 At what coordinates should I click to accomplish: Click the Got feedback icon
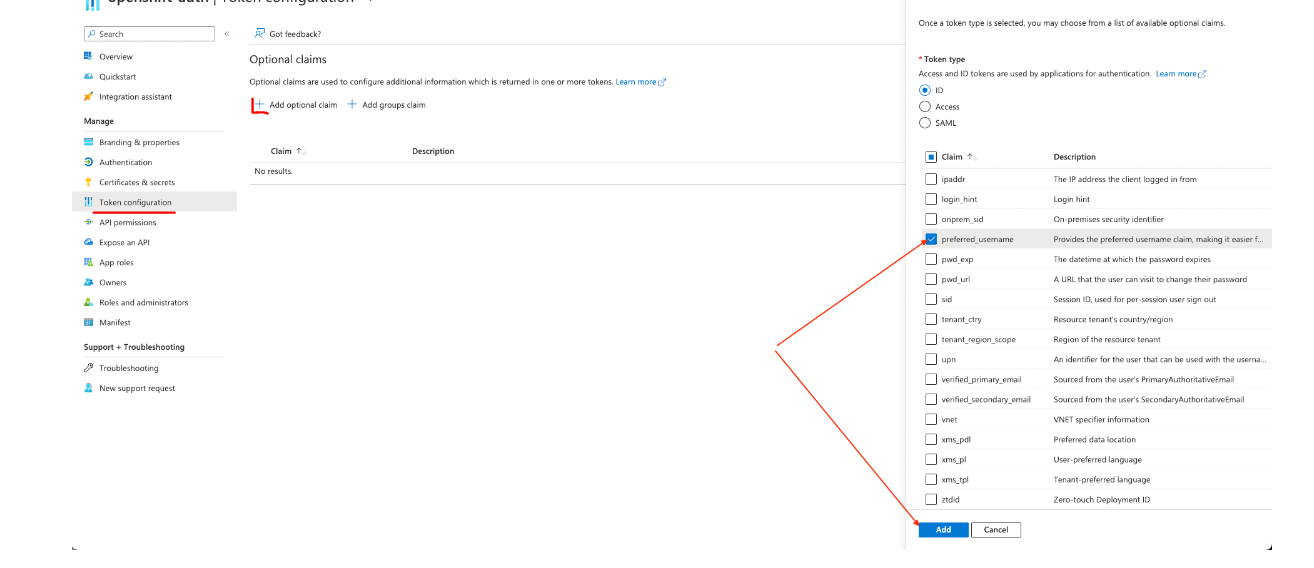pyautogui.click(x=260, y=34)
